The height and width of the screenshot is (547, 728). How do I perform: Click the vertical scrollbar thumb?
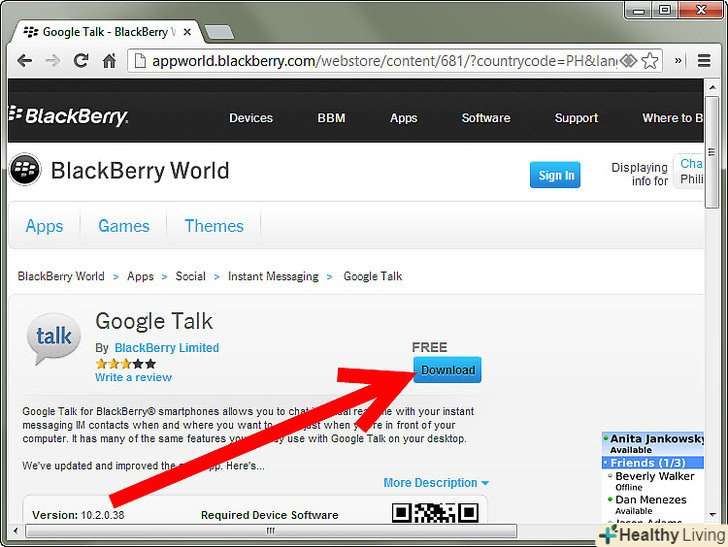pyautogui.click(x=712, y=152)
